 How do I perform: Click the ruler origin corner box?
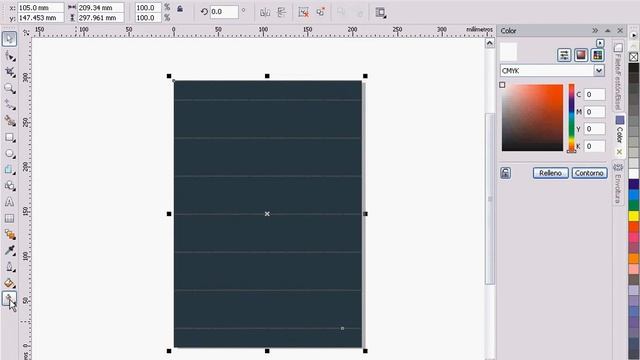(x=26, y=32)
